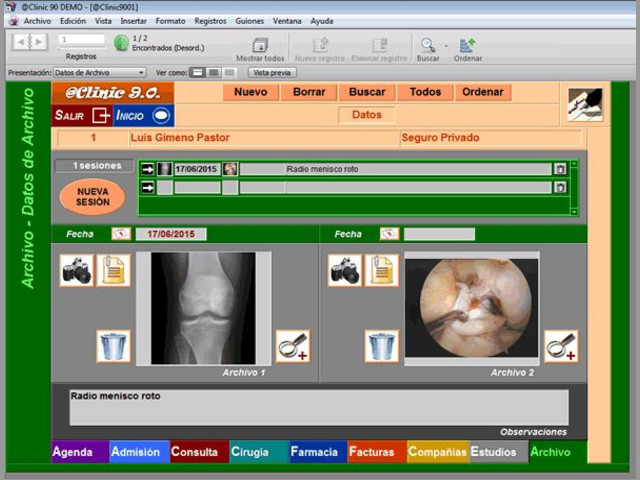Click the camera icon for Archivo 2
This screenshot has width=640, height=480.
(x=345, y=270)
